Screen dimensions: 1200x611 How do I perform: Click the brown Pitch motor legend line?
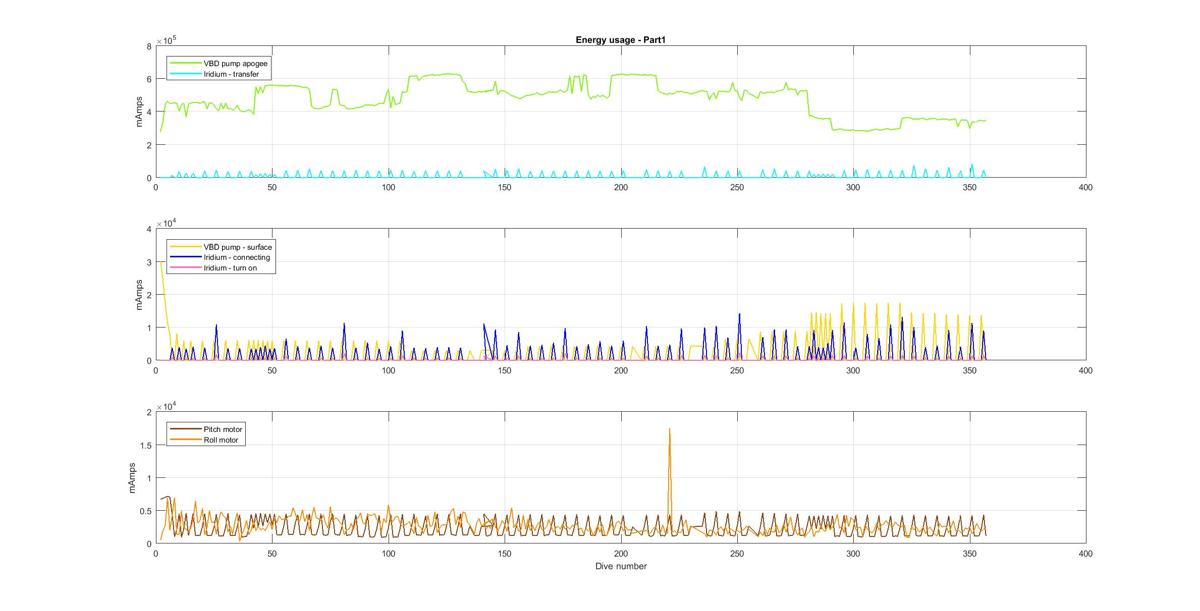tap(185, 429)
